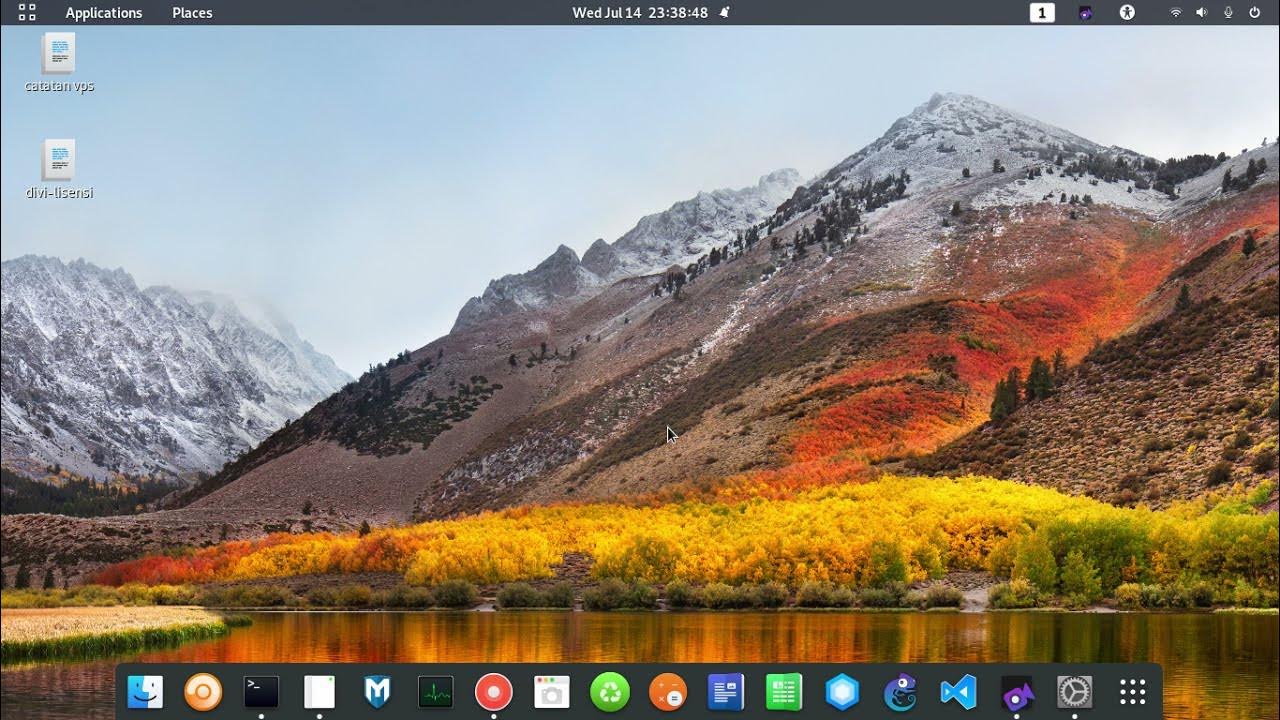Open the Places menu
Screen dimensions: 1280x720
coord(192,12)
